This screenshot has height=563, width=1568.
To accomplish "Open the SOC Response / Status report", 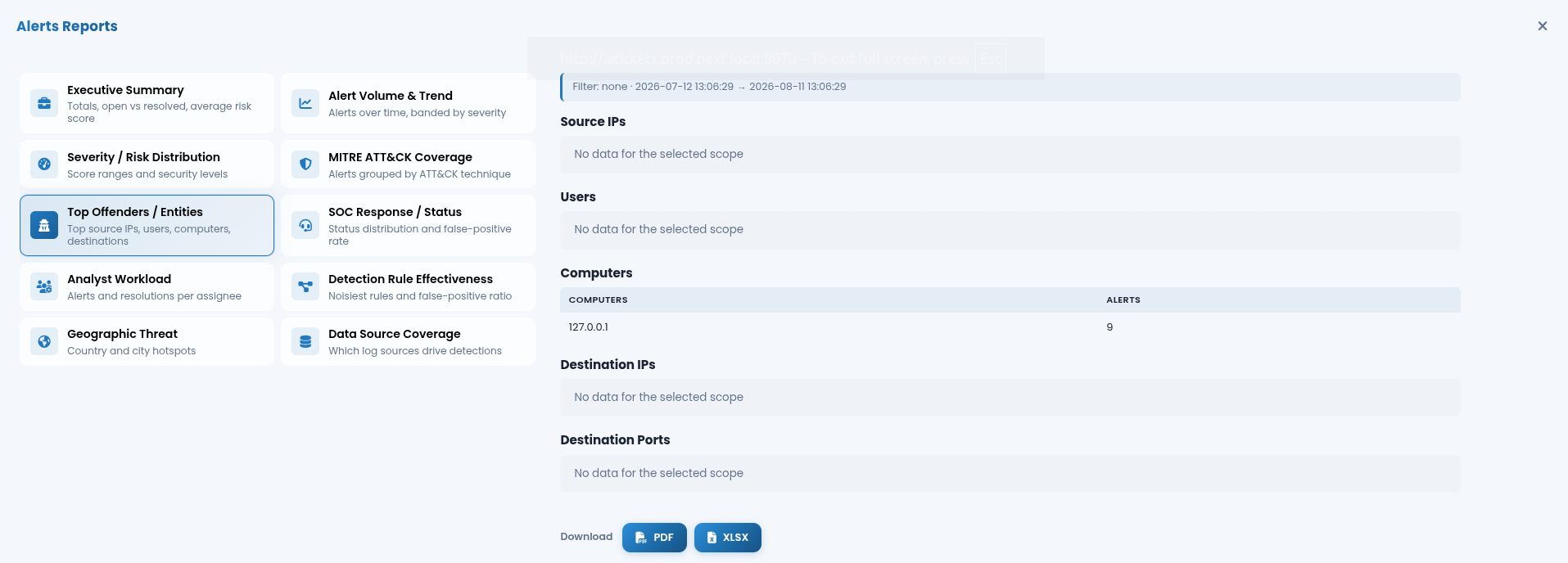I will [x=408, y=225].
